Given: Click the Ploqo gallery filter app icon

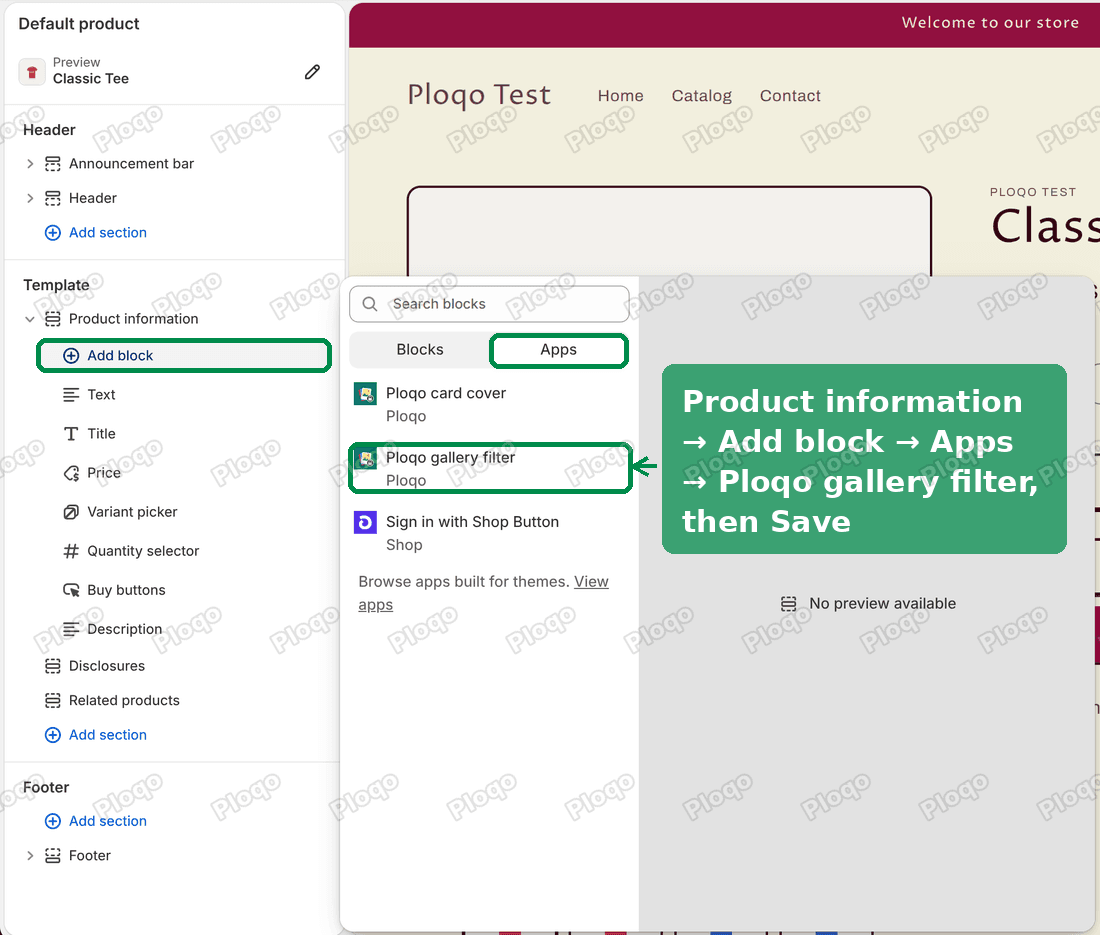Looking at the screenshot, I should click(x=365, y=459).
